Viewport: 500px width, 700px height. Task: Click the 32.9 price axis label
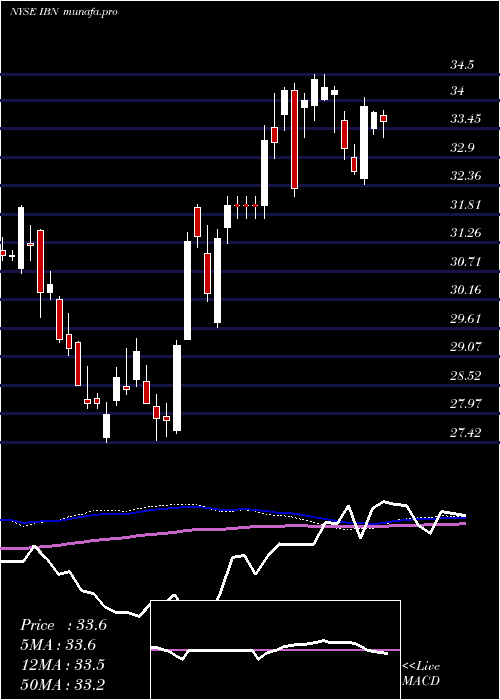pos(462,148)
